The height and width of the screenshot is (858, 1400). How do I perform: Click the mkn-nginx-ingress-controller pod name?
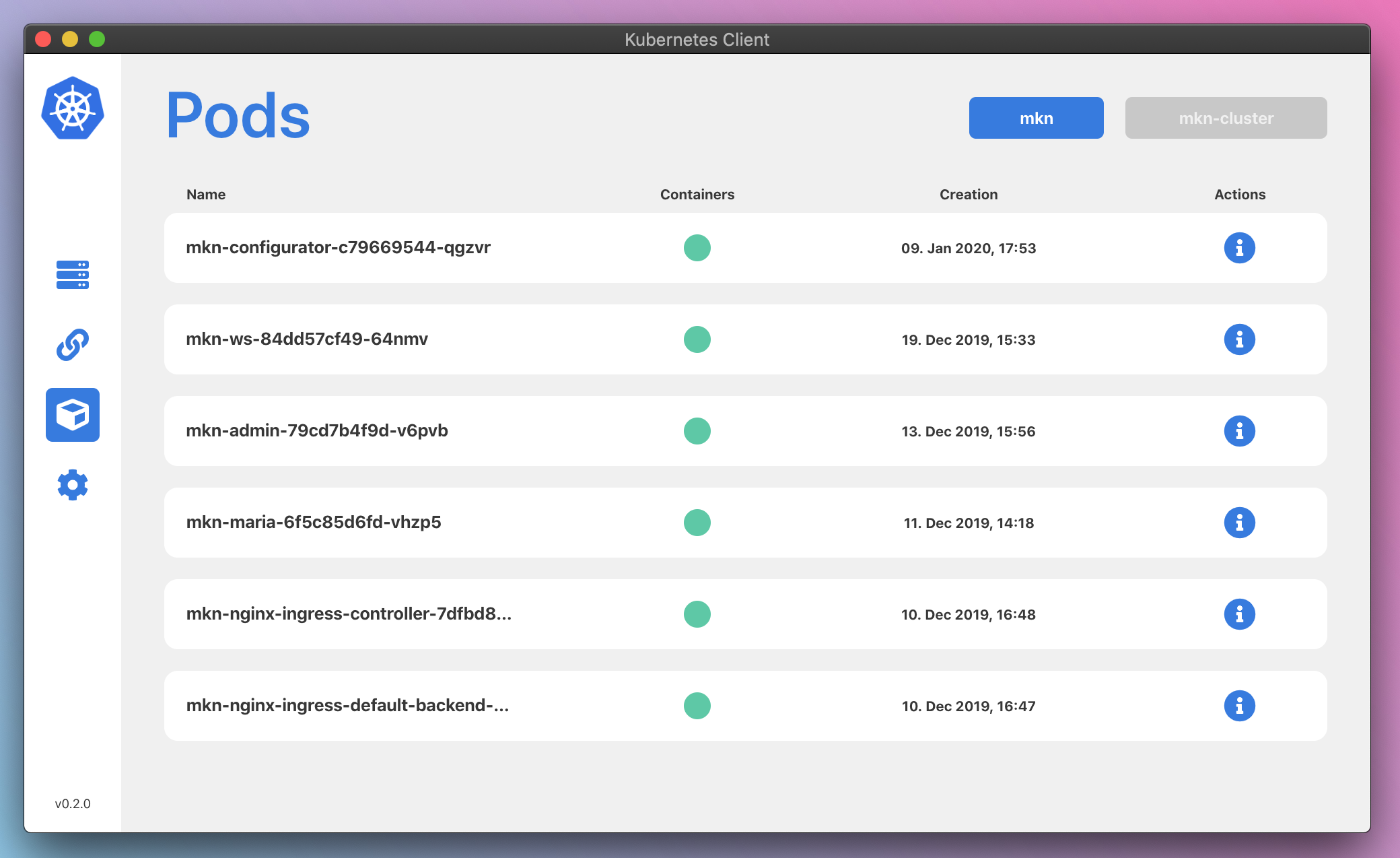pos(349,614)
